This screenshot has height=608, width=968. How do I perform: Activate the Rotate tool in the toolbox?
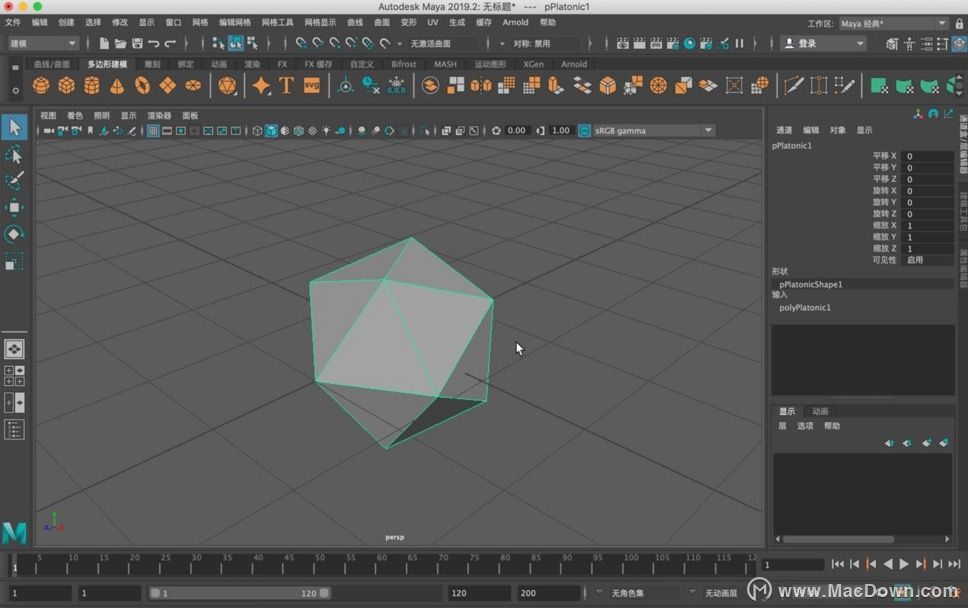(14, 234)
